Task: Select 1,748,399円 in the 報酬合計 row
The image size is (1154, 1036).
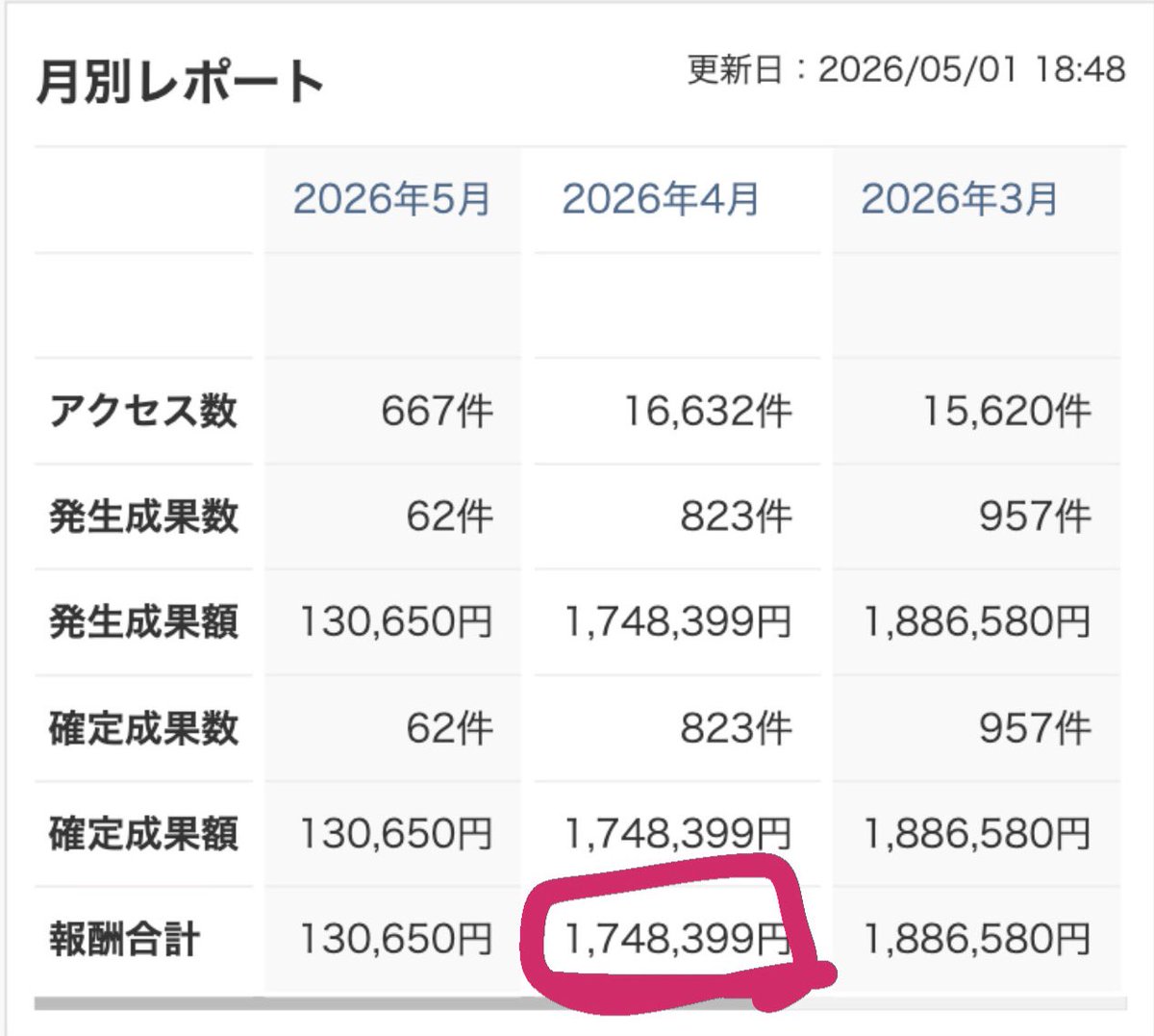Action: tap(678, 941)
